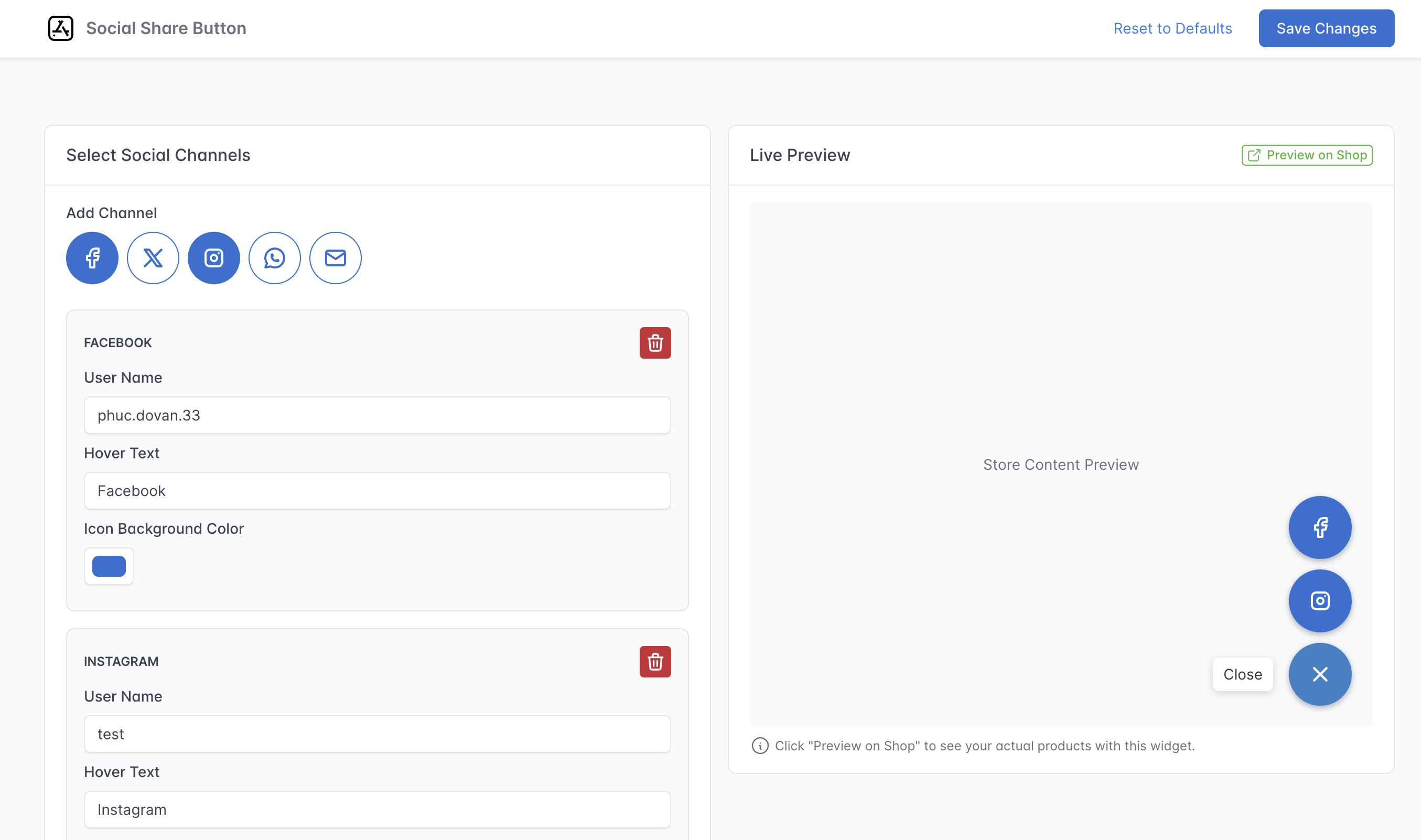Click the Facebook User Name field
This screenshot has width=1421, height=840.
click(x=378, y=415)
